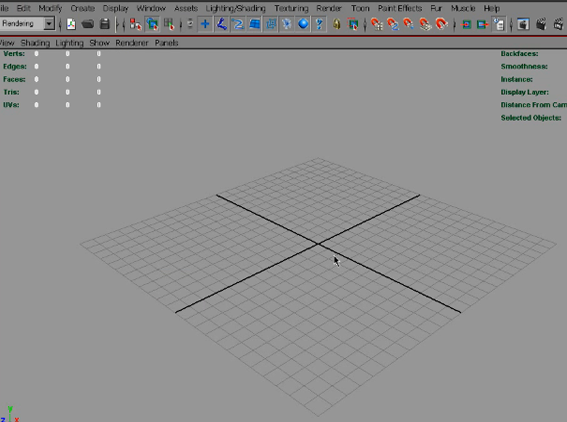567x422 pixels.
Task: Render the current frame clapperboard icon
Action: pos(541,24)
